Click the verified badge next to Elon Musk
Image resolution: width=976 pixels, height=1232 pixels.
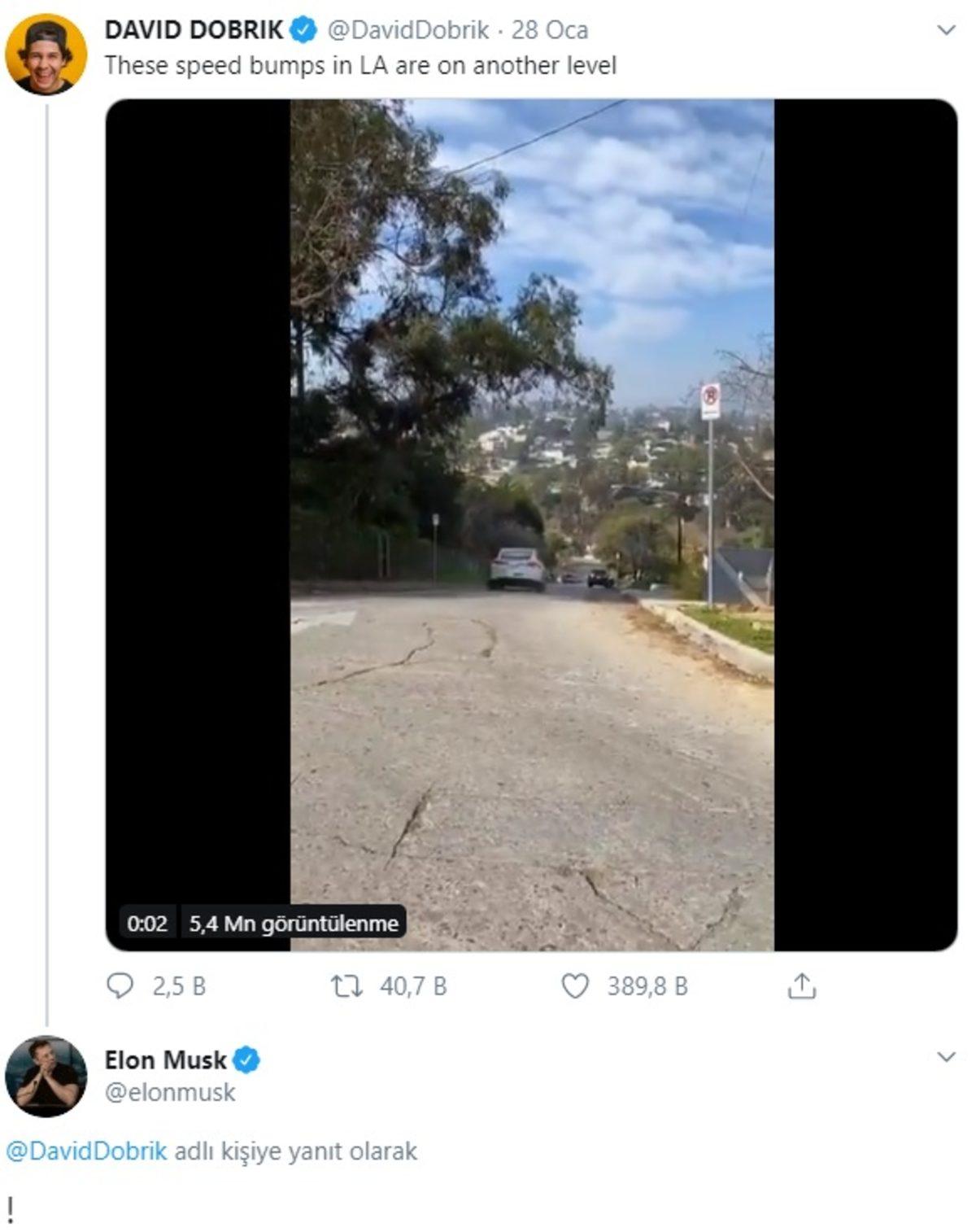[x=246, y=1060]
